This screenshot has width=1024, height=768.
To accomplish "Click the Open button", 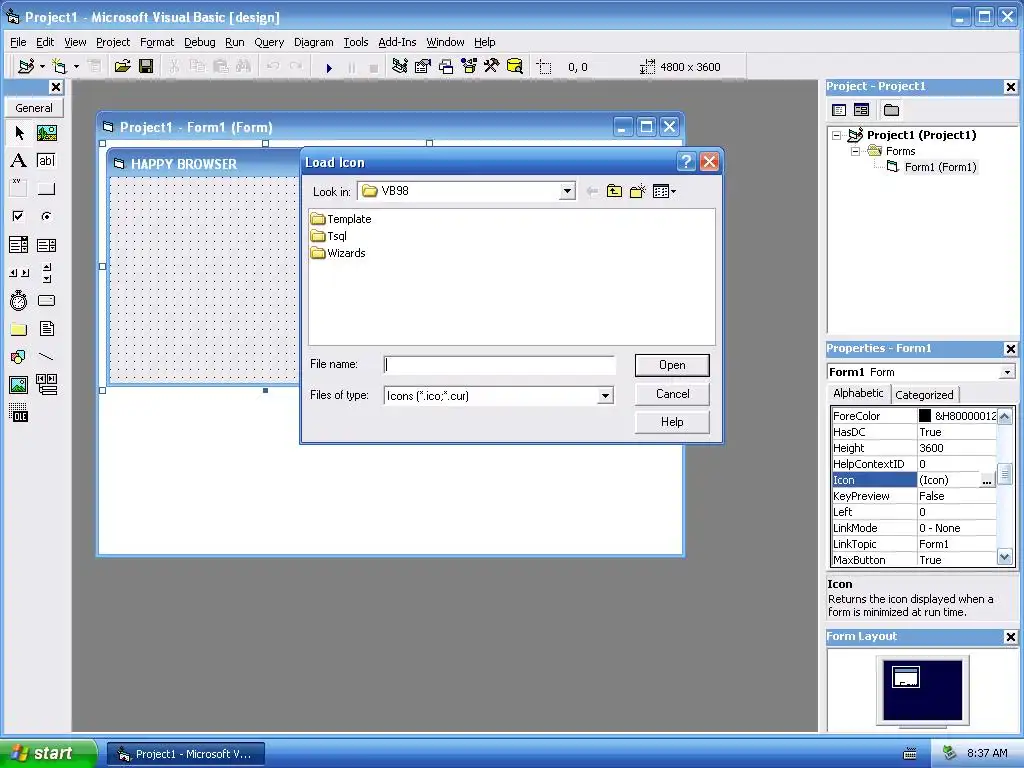I will (672, 365).
